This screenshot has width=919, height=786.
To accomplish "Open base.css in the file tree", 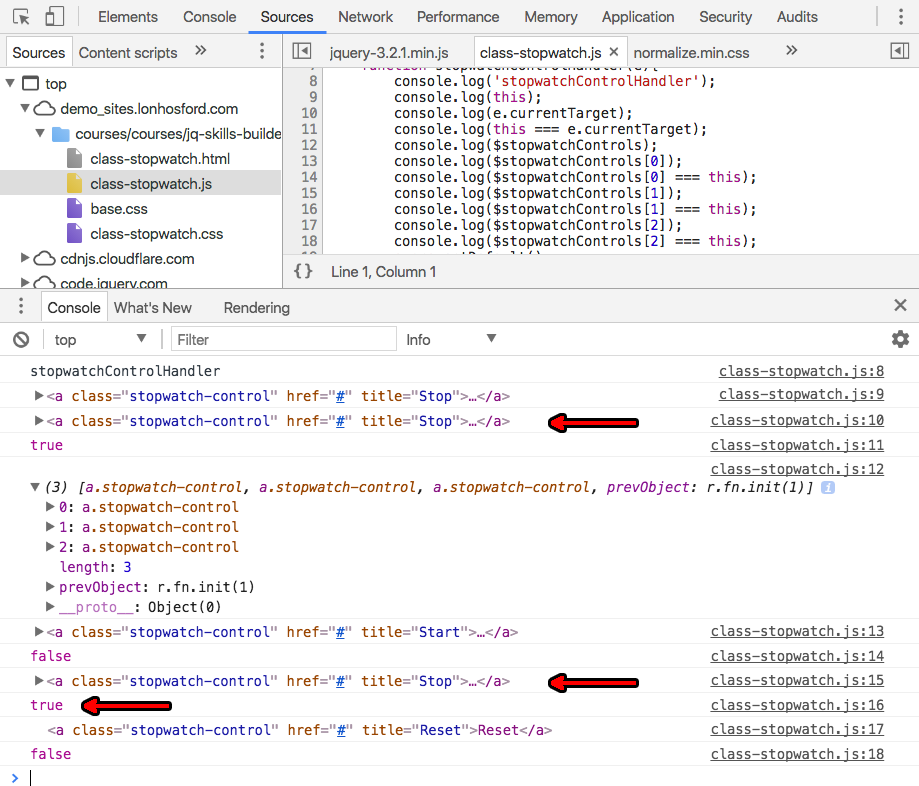I will [119, 209].
